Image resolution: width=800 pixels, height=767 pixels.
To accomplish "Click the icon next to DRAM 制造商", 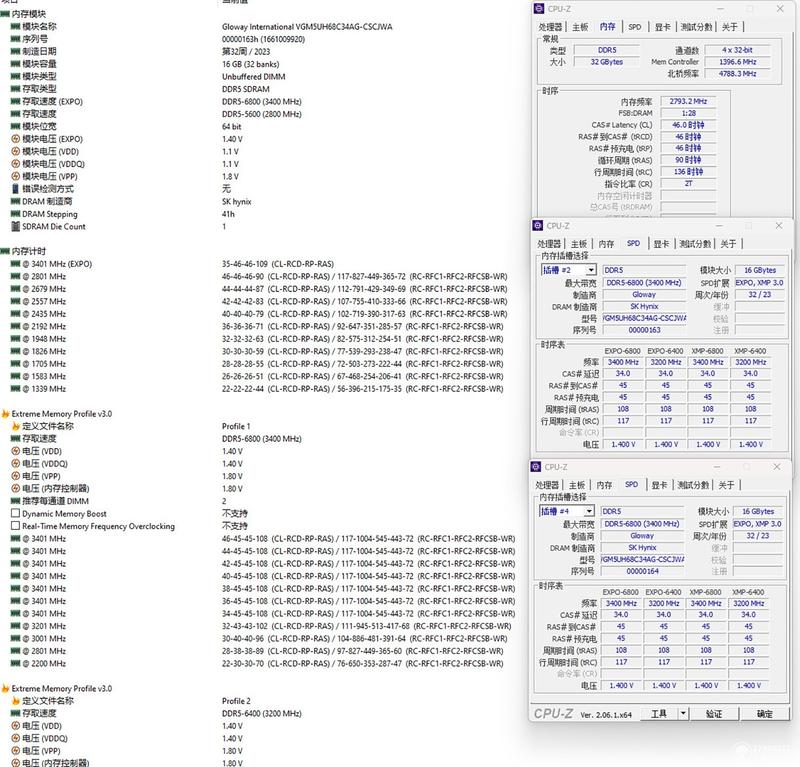I will point(15,202).
